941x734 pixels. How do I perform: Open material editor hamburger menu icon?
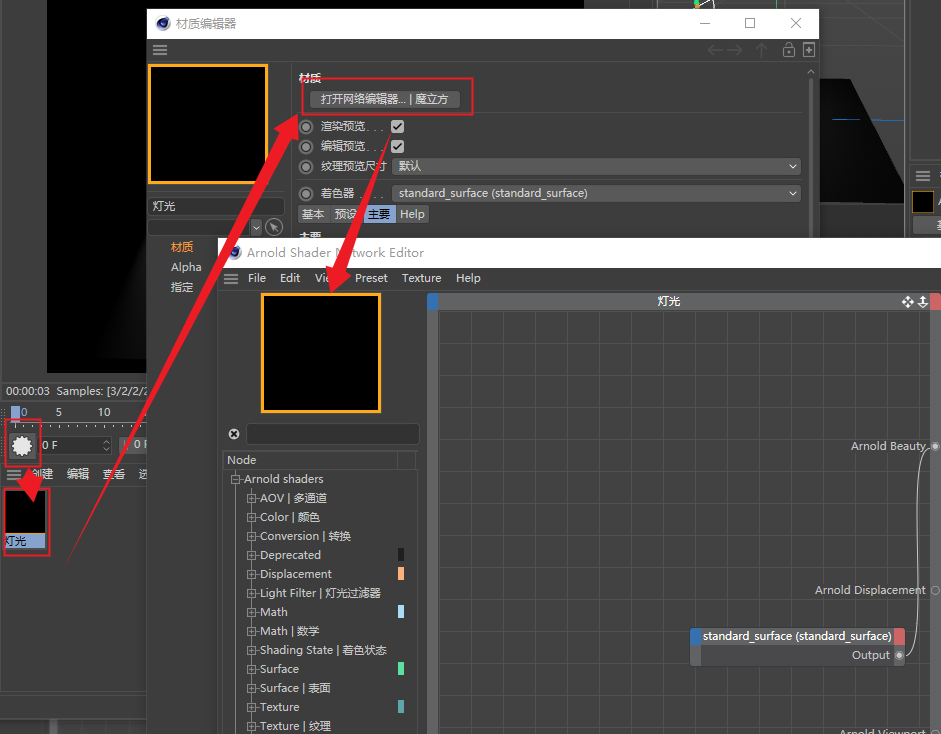point(160,50)
